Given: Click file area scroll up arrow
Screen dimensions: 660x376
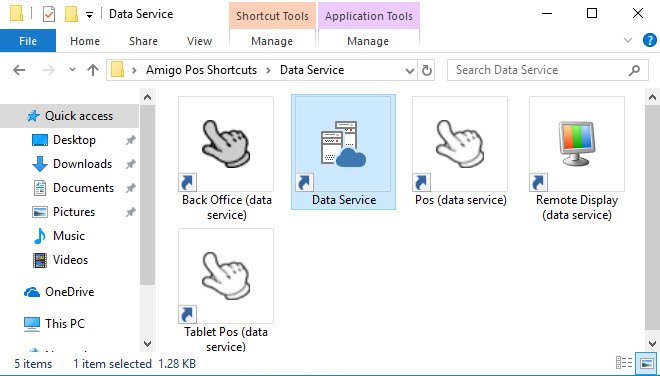Looking at the screenshot, I should 652,98.
